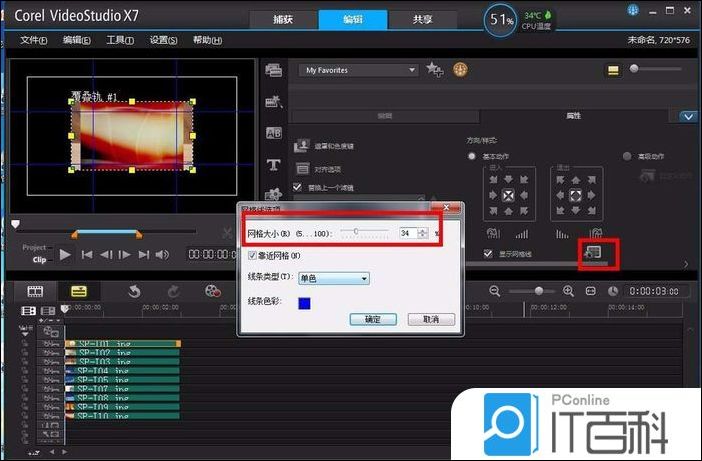The width and height of the screenshot is (702, 461).
Task: Open the Title (T) library panel
Action: 272,165
